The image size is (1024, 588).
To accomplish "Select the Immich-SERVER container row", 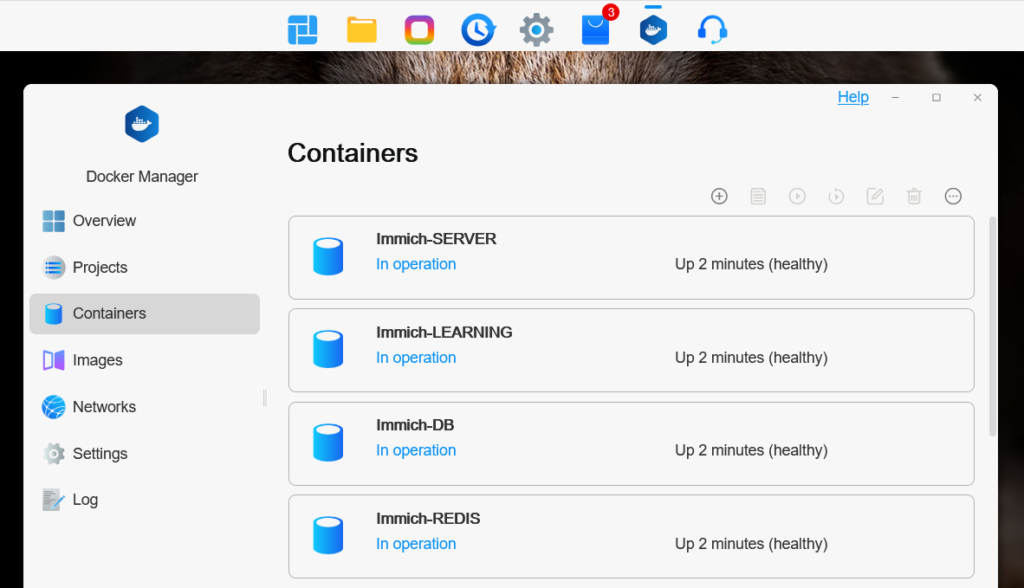I will tap(631, 258).
